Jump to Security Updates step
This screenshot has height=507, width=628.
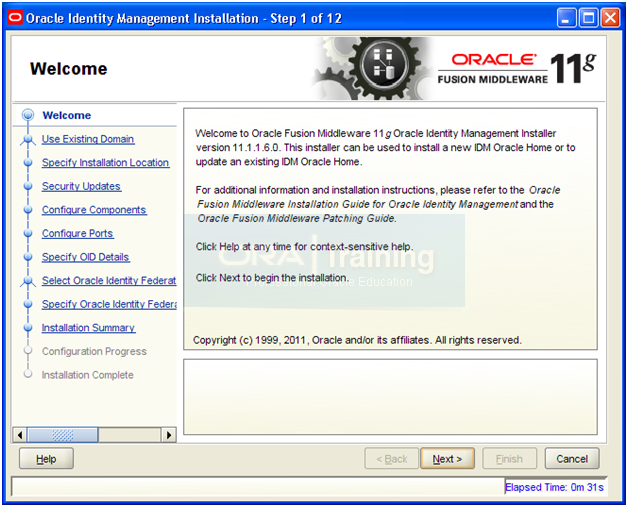click(82, 186)
